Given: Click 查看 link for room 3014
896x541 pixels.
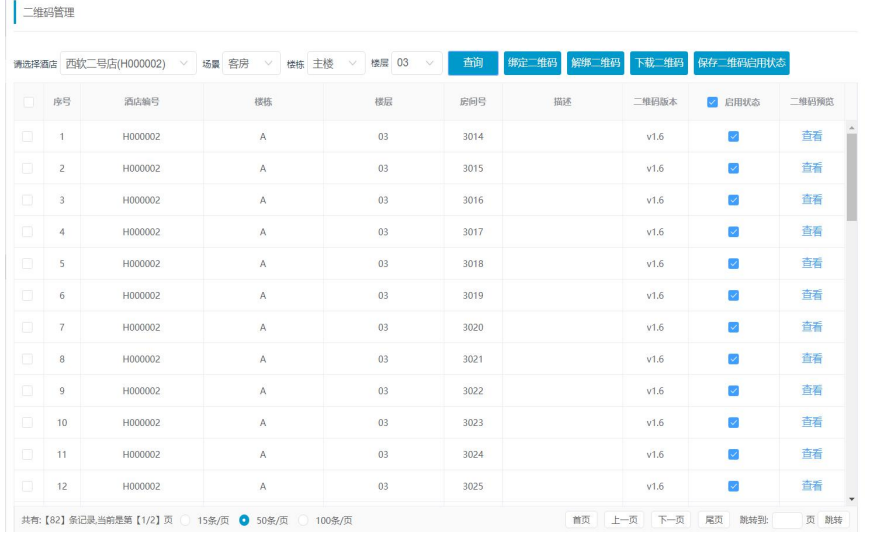Looking at the screenshot, I should (x=811, y=136).
